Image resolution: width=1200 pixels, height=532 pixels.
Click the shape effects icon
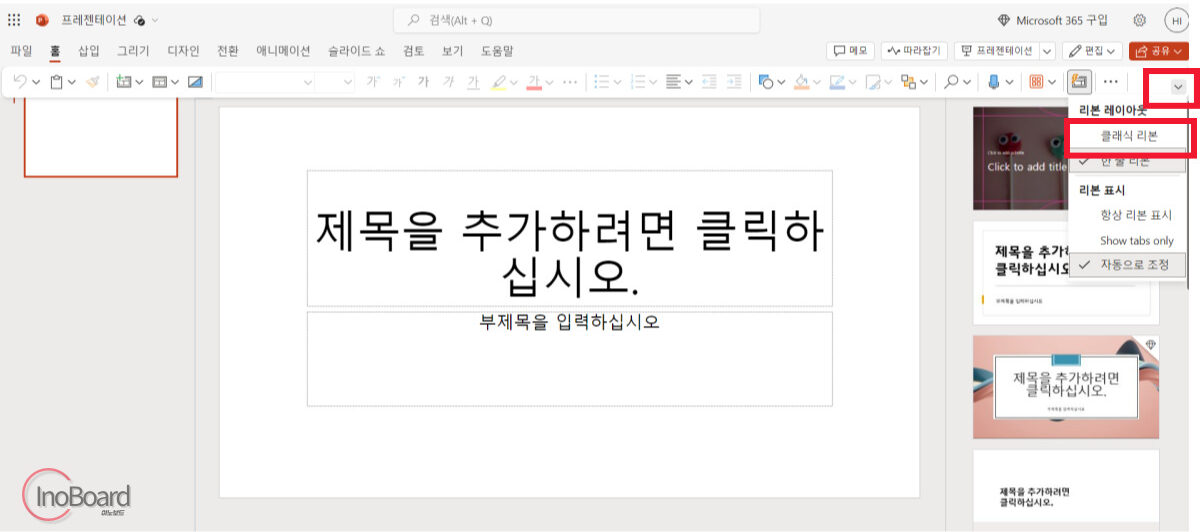873,82
